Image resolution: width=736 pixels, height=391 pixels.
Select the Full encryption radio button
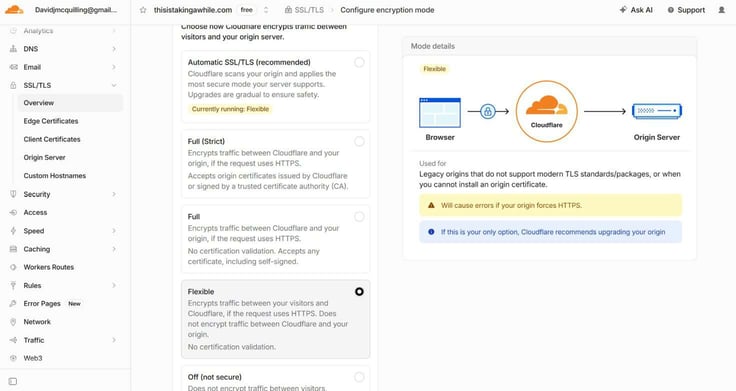click(x=359, y=216)
